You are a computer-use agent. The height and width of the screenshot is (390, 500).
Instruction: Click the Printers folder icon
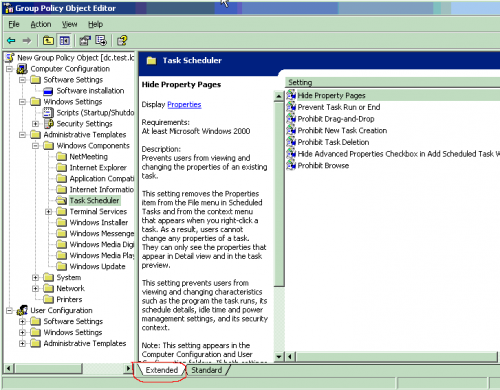[x=48, y=299]
